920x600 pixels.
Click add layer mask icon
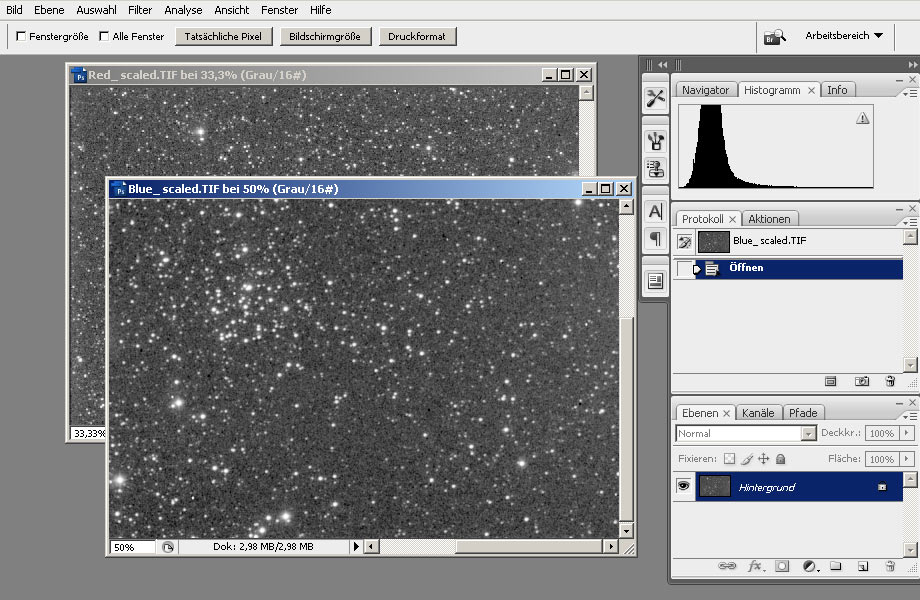tap(782, 566)
